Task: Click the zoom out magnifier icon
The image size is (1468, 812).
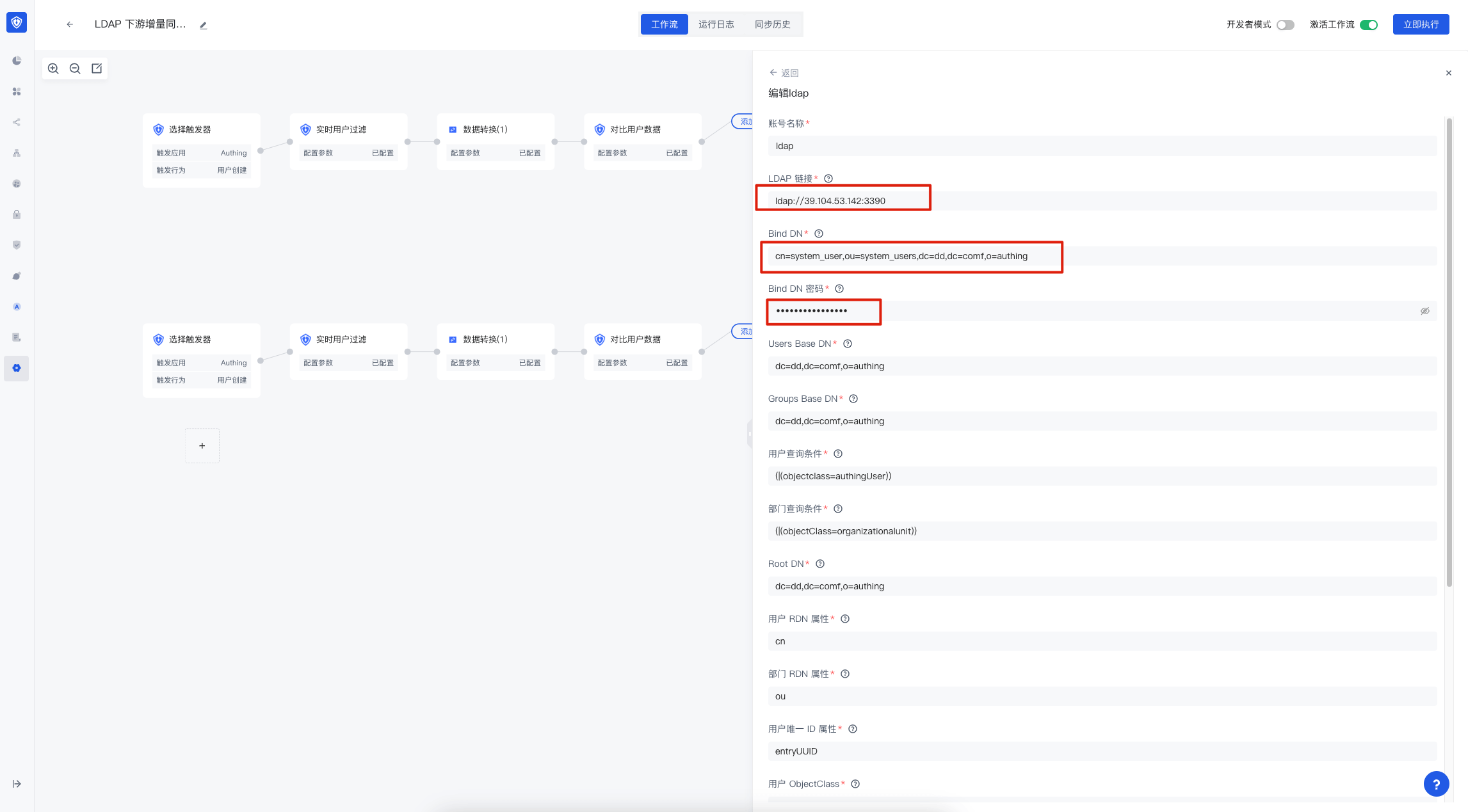Action: click(x=75, y=68)
